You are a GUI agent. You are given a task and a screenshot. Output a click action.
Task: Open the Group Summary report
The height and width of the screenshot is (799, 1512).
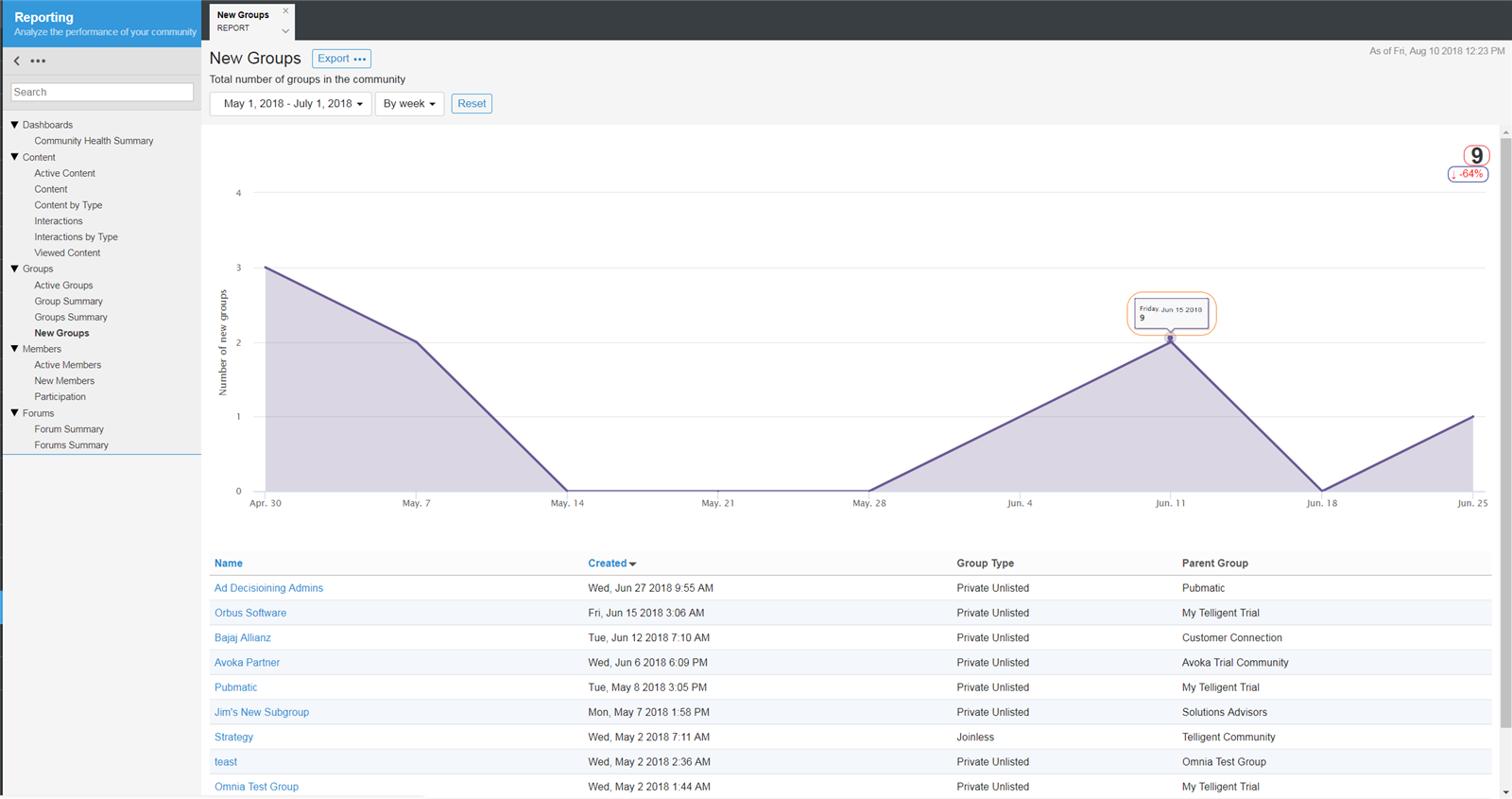[68, 302]
